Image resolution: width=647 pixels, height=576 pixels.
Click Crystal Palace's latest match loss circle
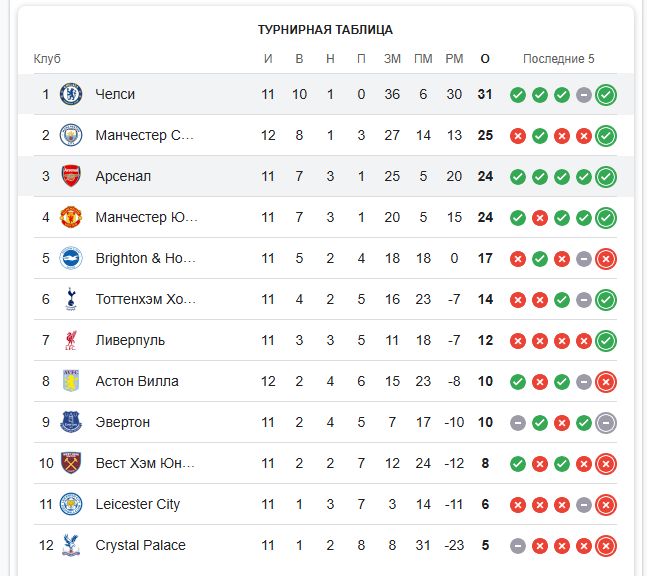coord(606,546)
